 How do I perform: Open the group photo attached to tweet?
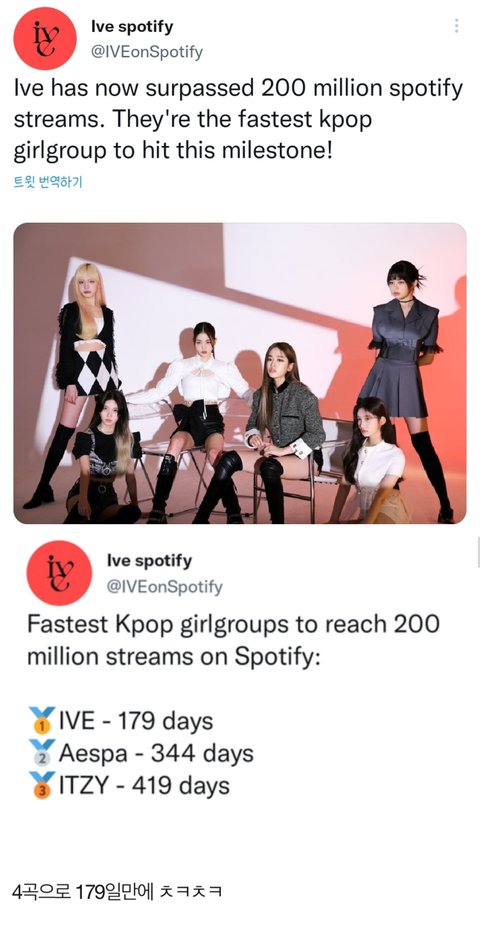point(240,373)
